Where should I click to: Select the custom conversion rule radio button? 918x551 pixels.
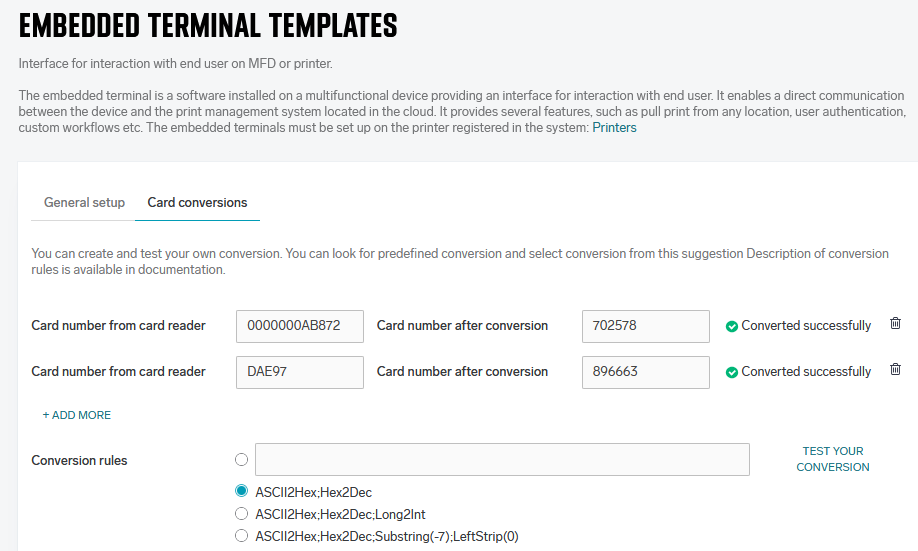[241, 460]
